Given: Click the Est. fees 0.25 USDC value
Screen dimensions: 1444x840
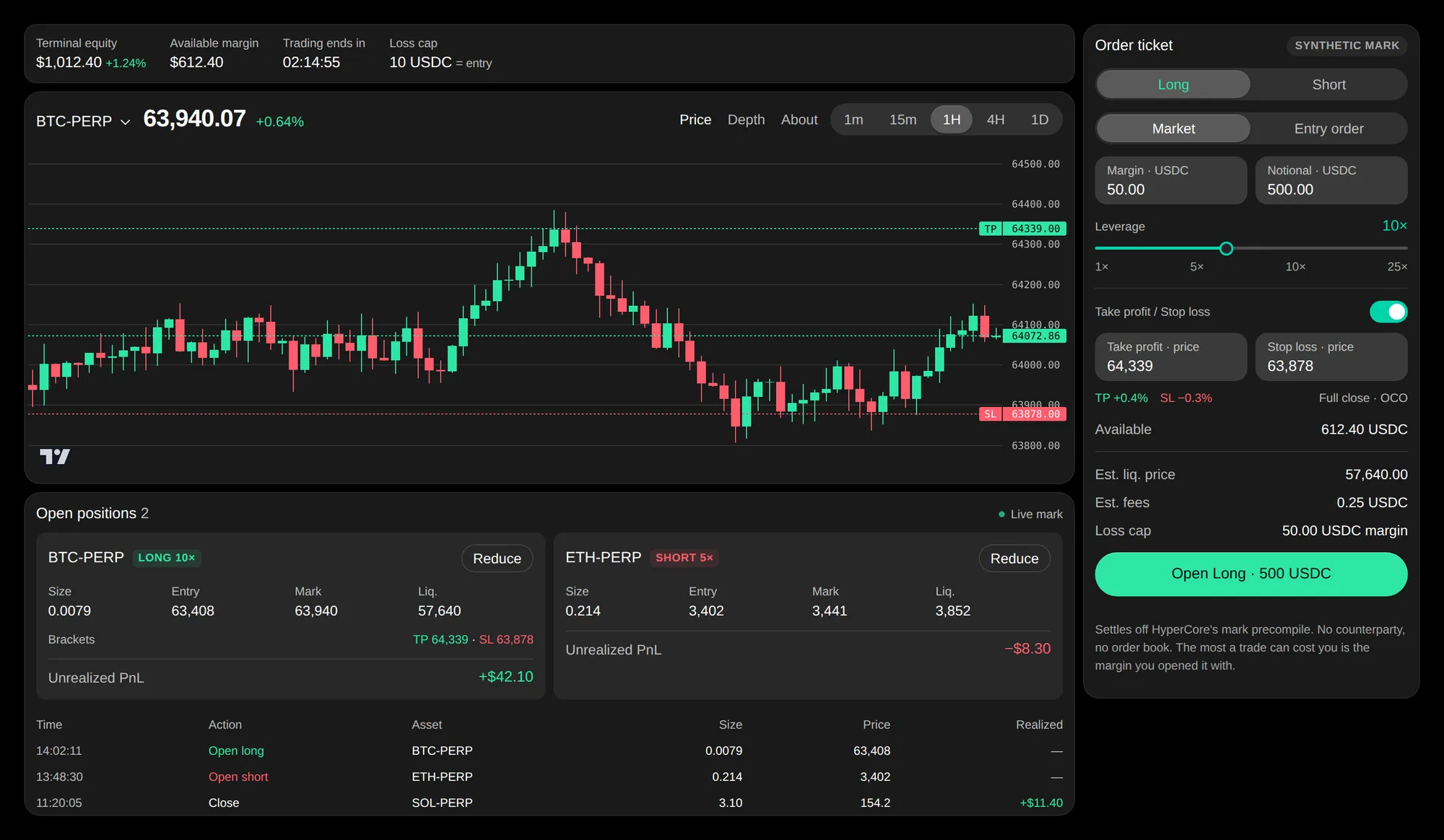Looking at the screenshot, I should coord(1372,503).
